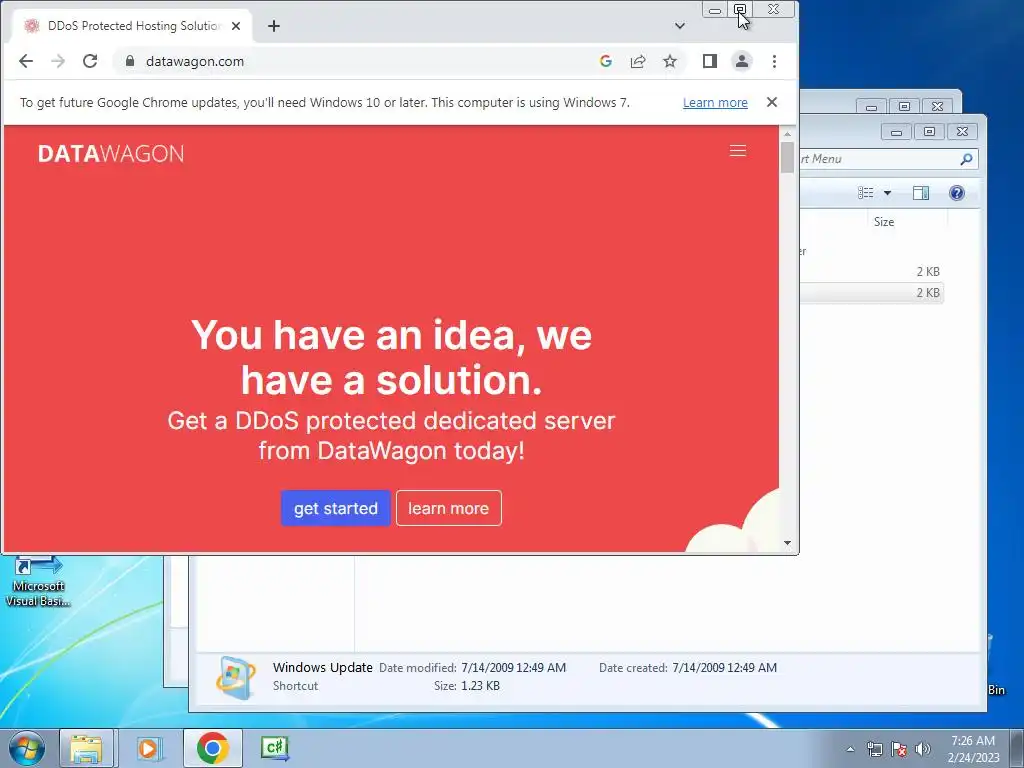Click the Size 1.23 KB value
This screenshot has width=1024, height=768.
tap(480, 686)
